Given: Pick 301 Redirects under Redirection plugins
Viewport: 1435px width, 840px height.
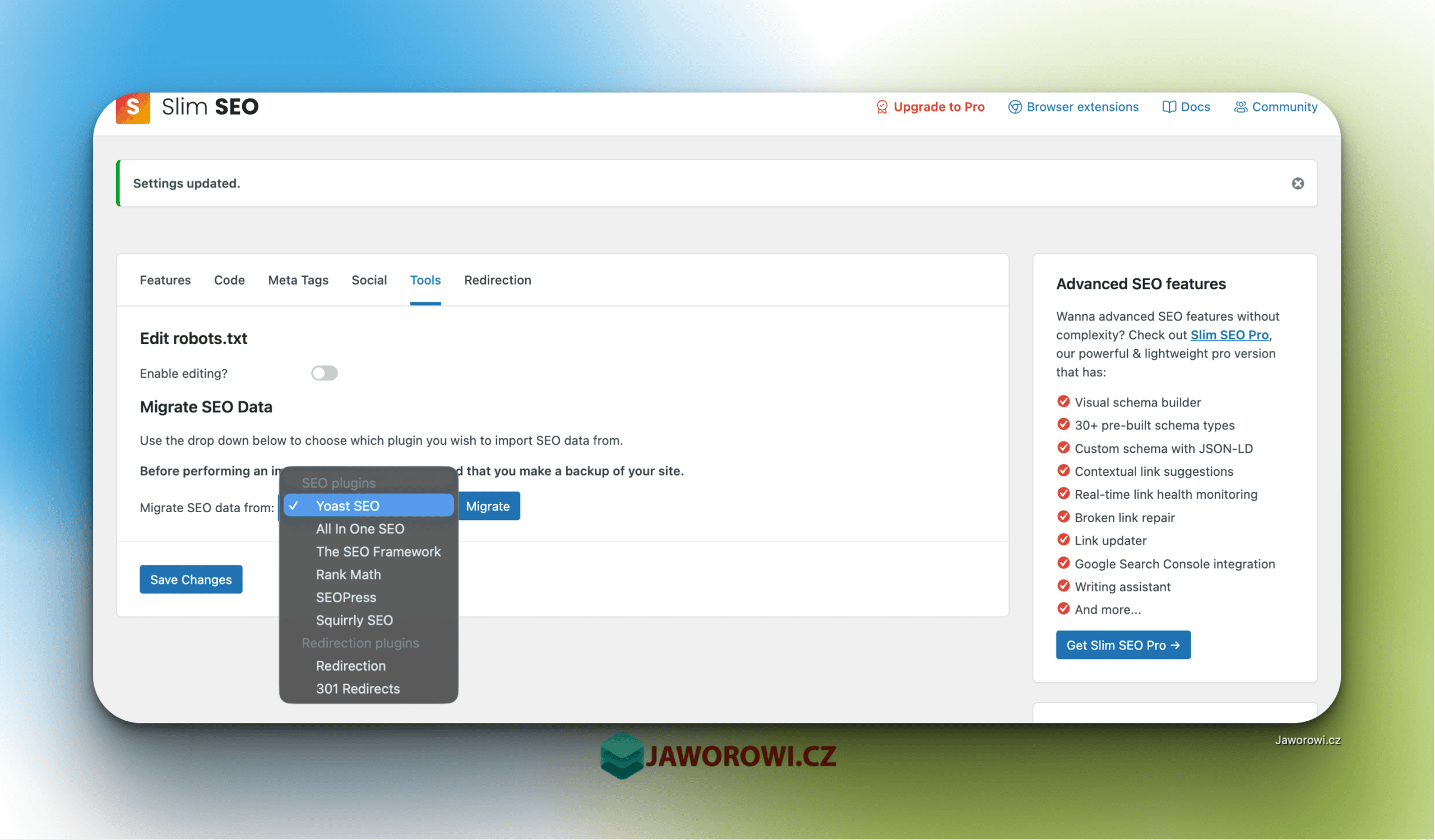Looking at the screenshot, I should click(358, 688).
